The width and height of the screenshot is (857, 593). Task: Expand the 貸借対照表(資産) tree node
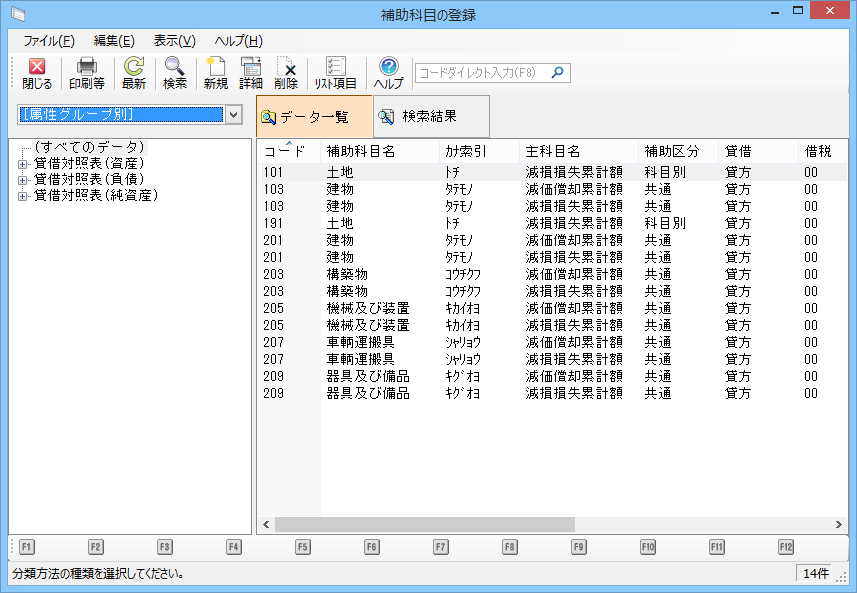(22, 164)
